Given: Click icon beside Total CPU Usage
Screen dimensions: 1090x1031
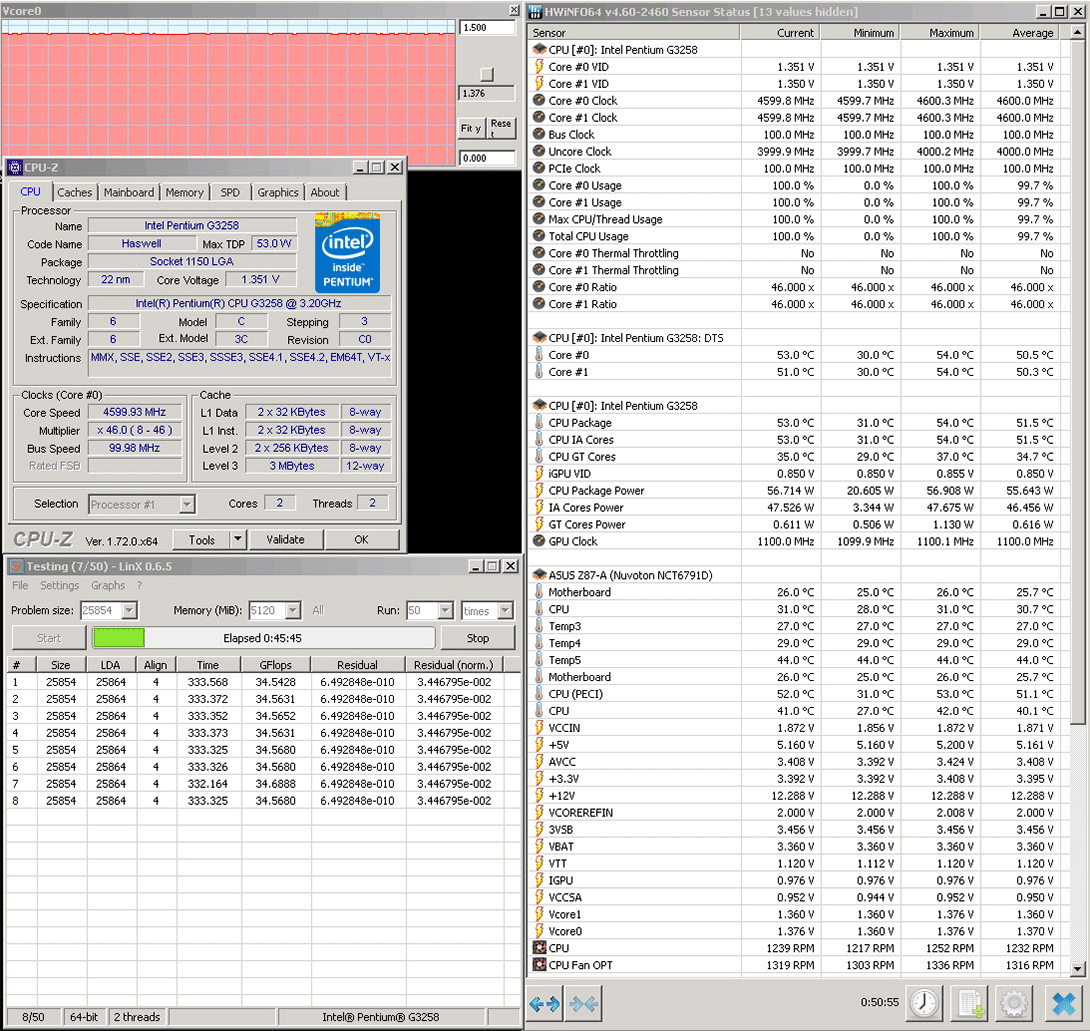Looking at the screenshot, I should pyautogui.click(x=539, y=236).
